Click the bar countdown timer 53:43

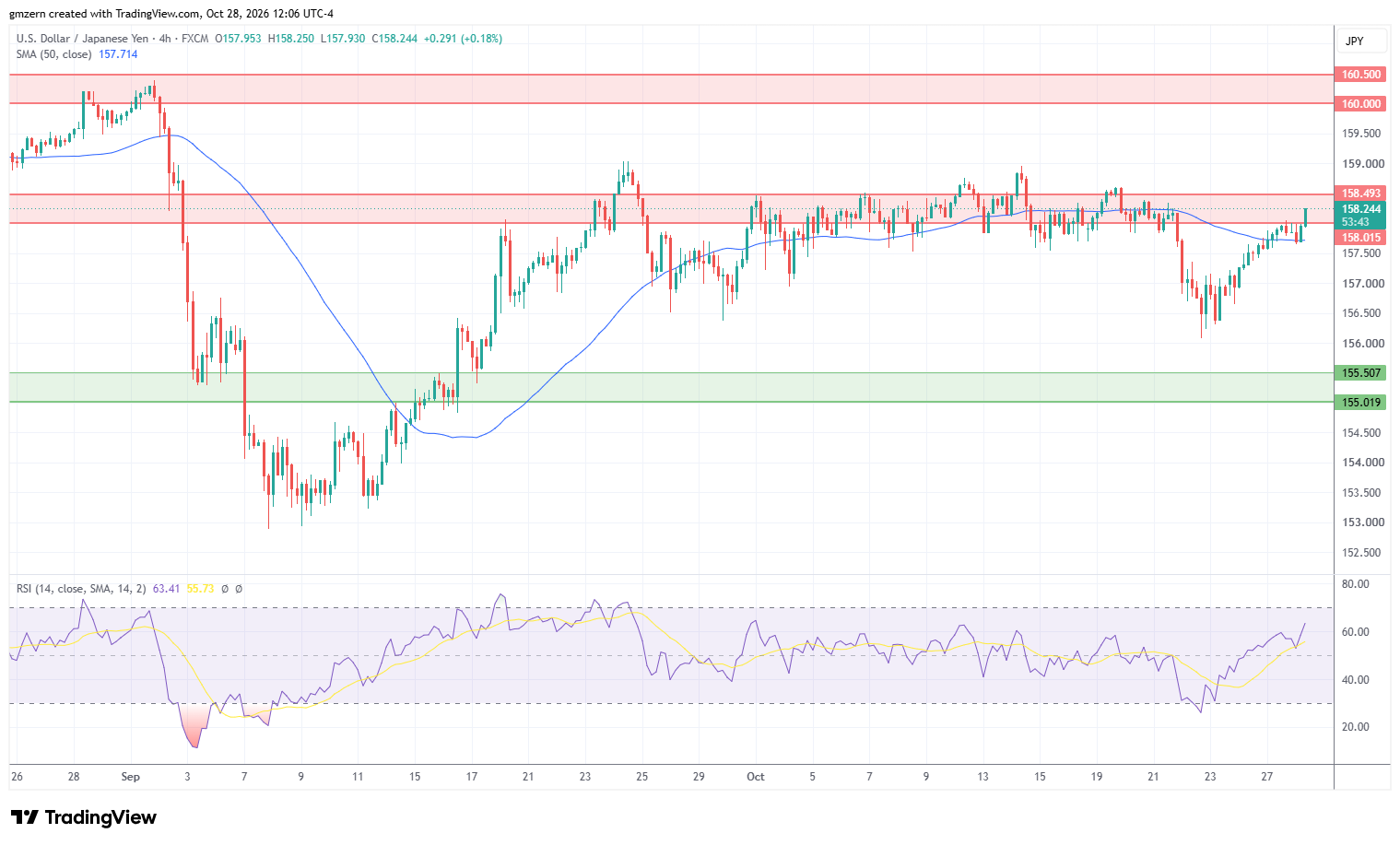1355,222
